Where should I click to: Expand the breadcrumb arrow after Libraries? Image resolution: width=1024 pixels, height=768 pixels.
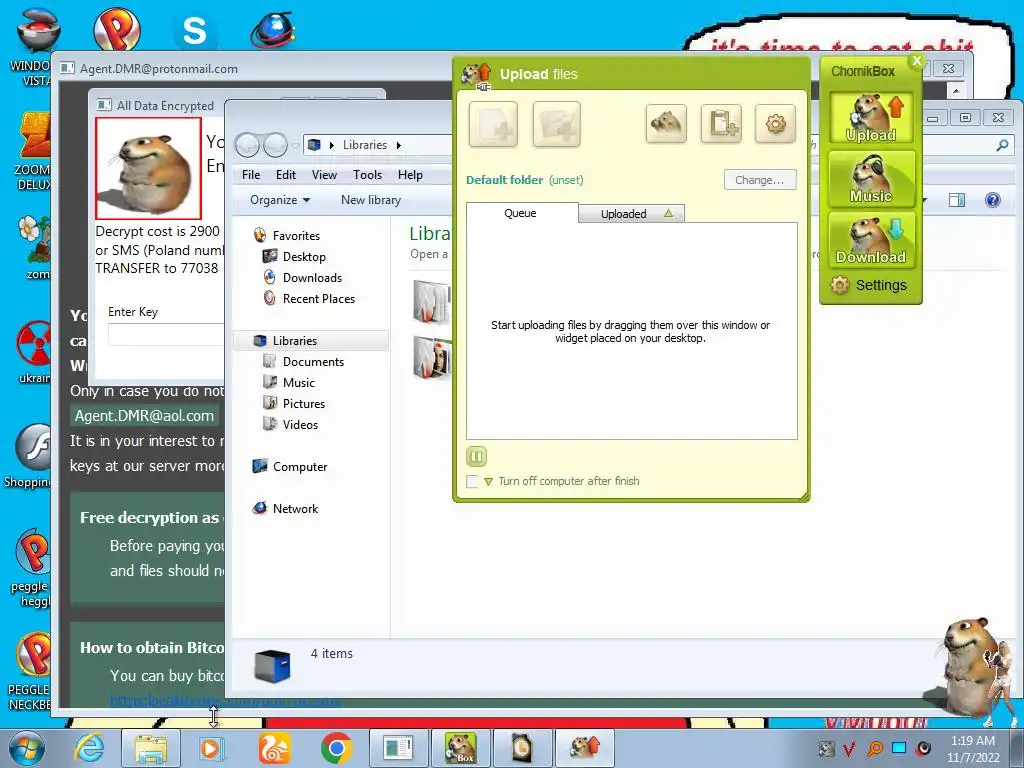point(398,145)
